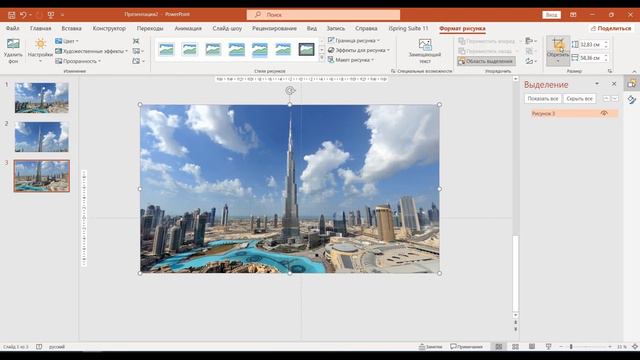Apply the black frame picture style
This screenshot has height=360, width=640.
(x=307, y=49)
